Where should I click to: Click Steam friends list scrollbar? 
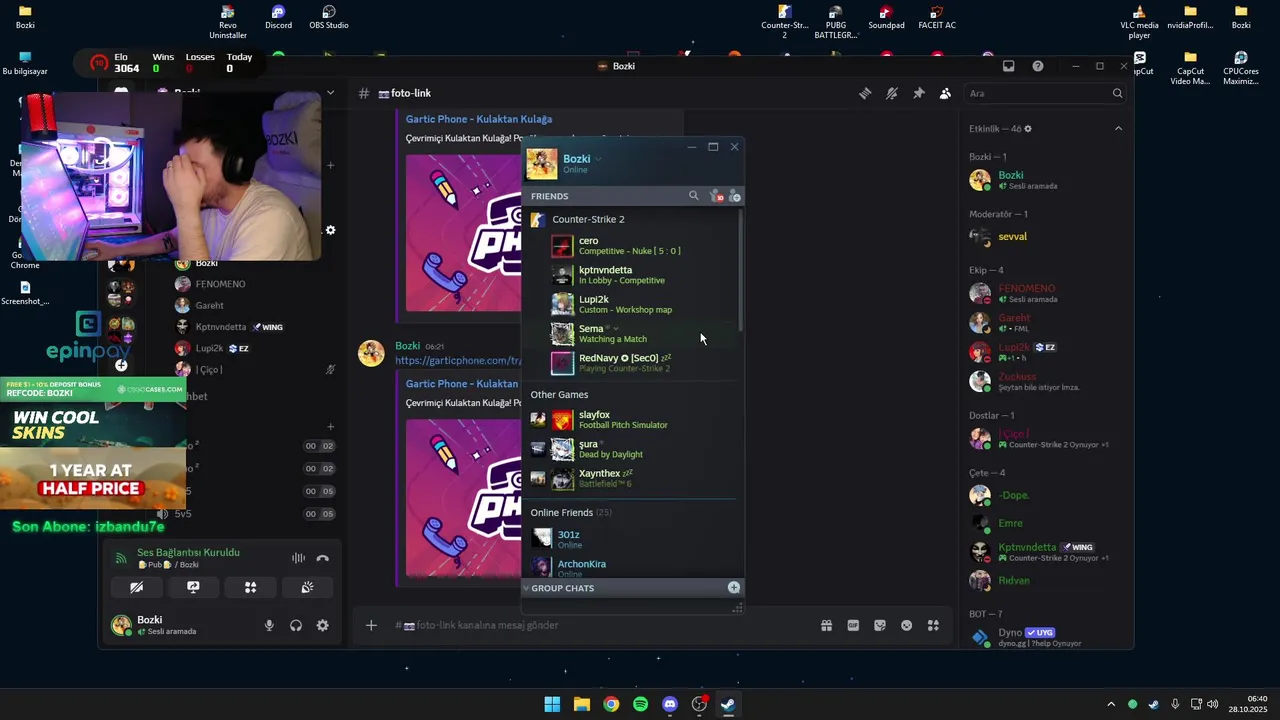click(x=740, y=270)
